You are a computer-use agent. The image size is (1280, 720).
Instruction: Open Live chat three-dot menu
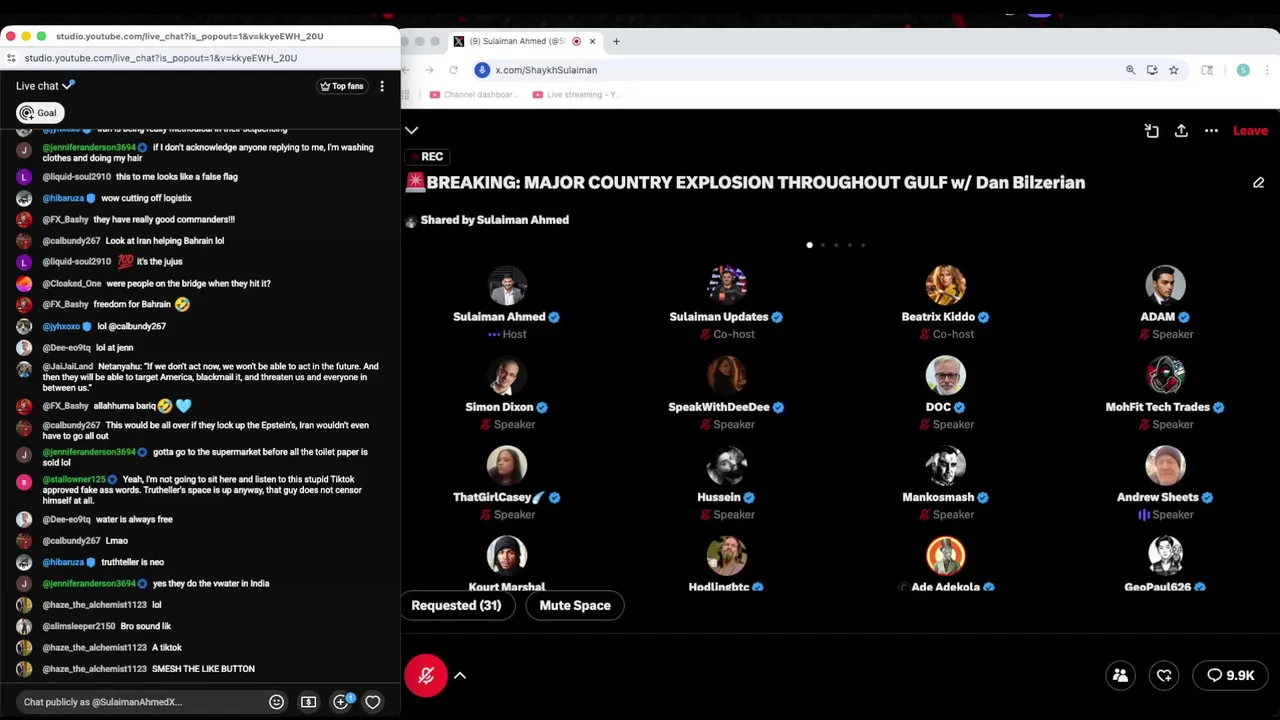(x=382, y=86)
